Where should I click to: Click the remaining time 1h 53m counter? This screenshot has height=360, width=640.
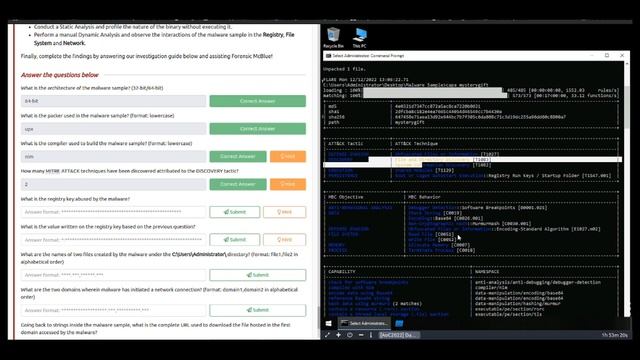tap(614, 335)
